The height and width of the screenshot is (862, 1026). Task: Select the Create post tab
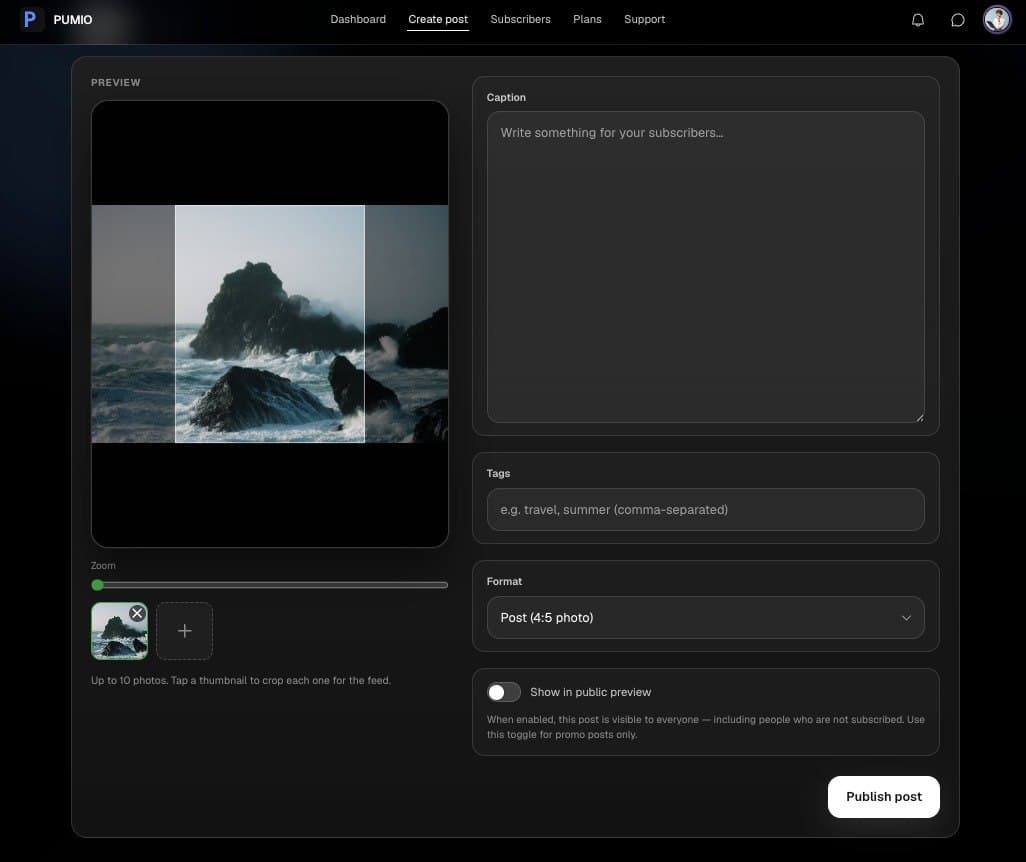[438, 20]
